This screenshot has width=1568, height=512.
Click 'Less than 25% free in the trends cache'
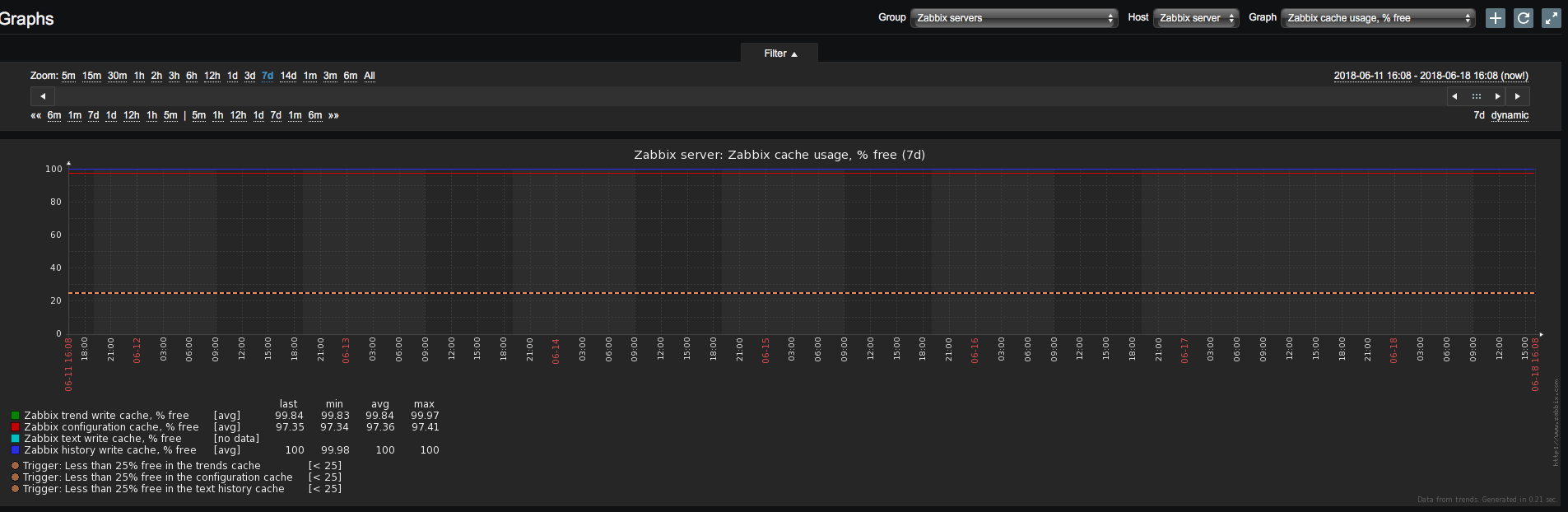(162, 466)
